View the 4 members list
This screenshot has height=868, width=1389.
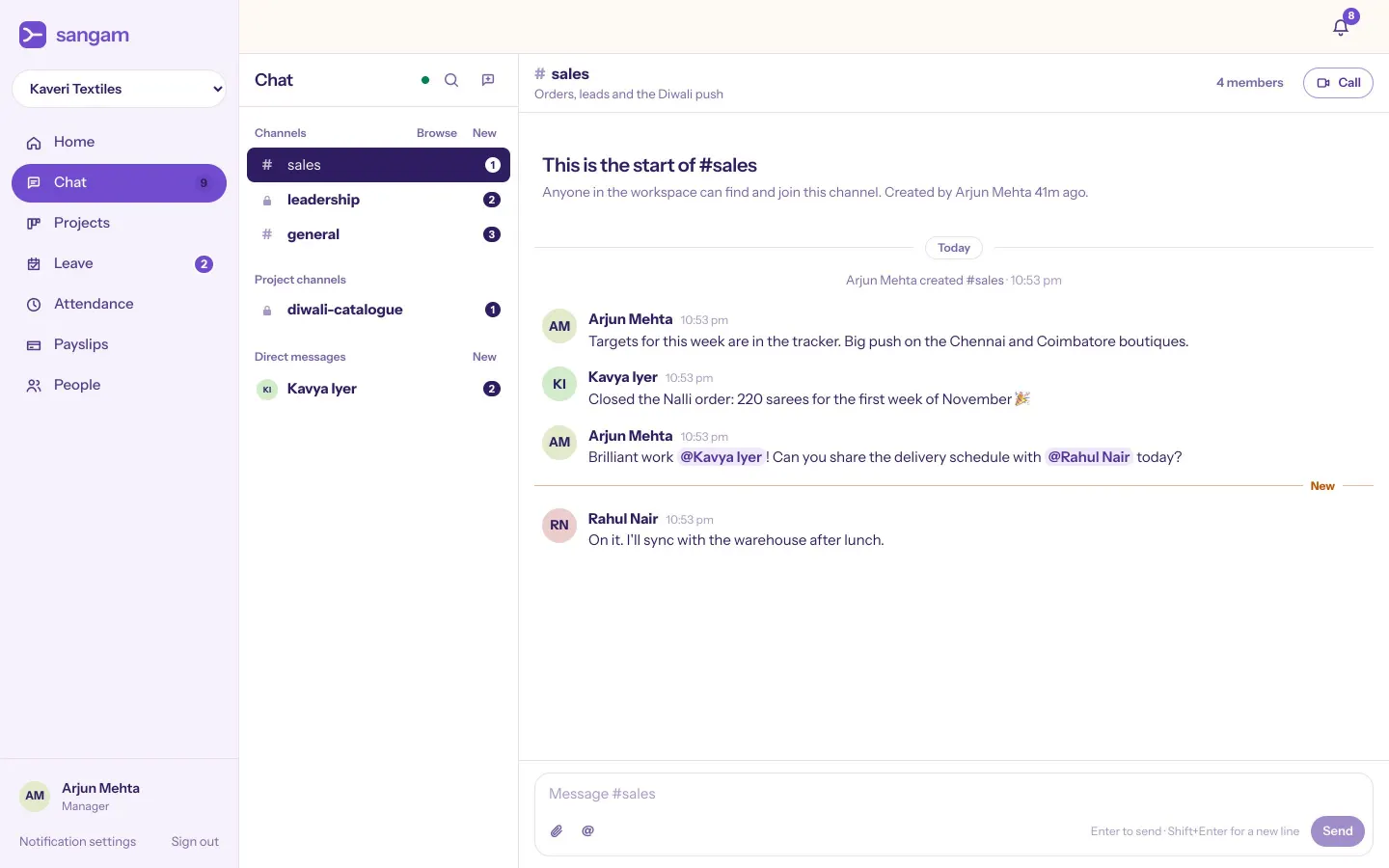pos(1249,83)
